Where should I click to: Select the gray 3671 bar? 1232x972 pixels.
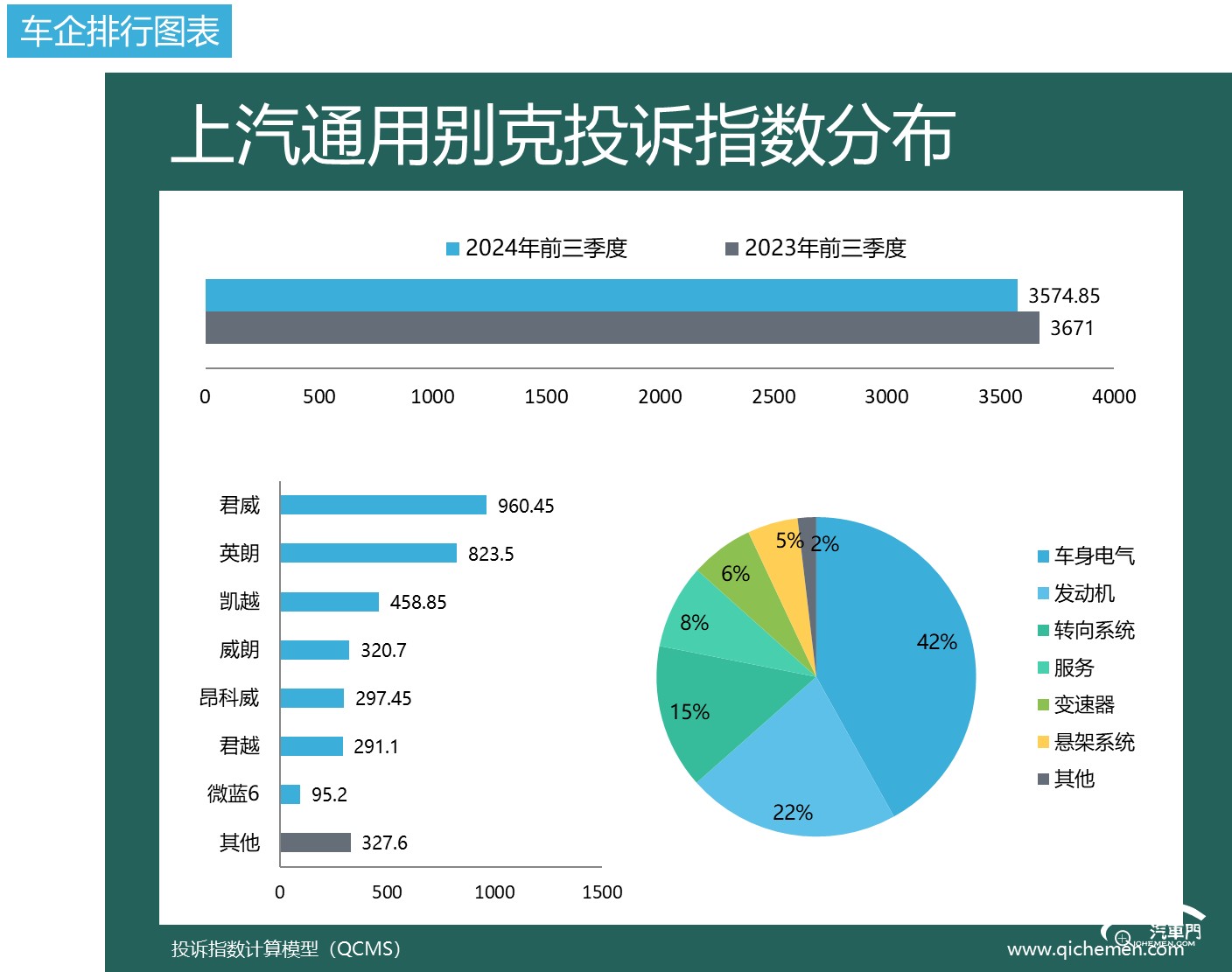[x=622, y=327]
